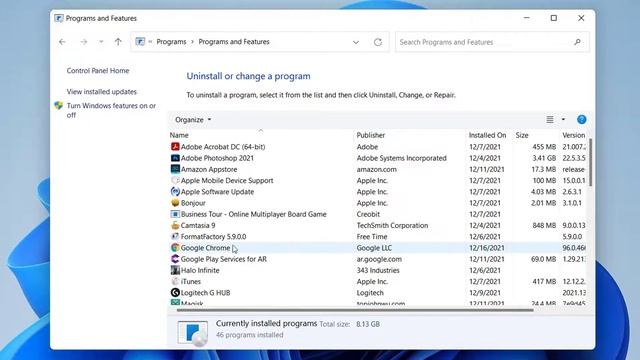Select the Halo Infinite row text
Image resolution: width=640 pixels, height=360 pixels.
pos(200,270)
